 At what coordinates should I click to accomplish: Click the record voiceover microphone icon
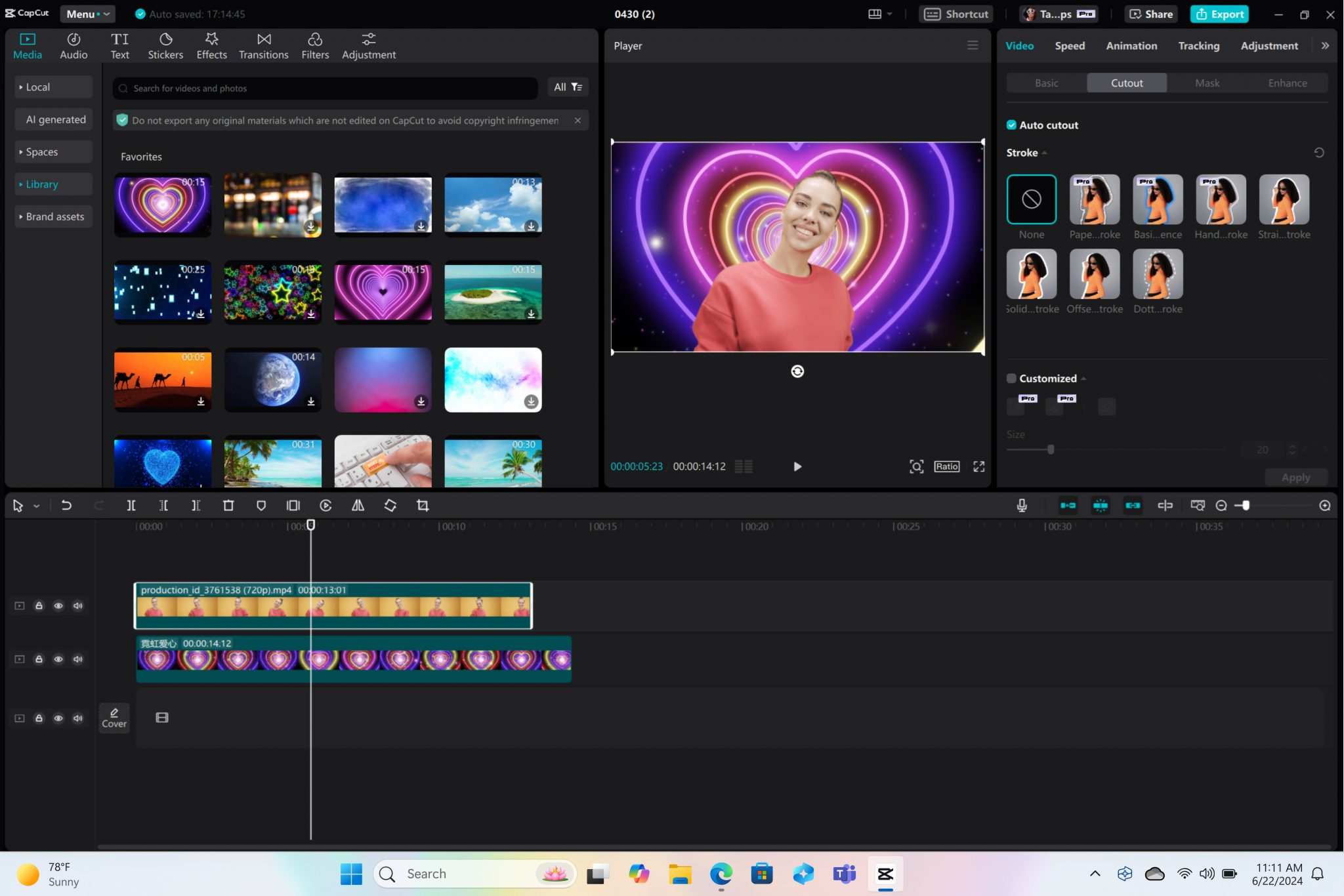pos(1021,505)
